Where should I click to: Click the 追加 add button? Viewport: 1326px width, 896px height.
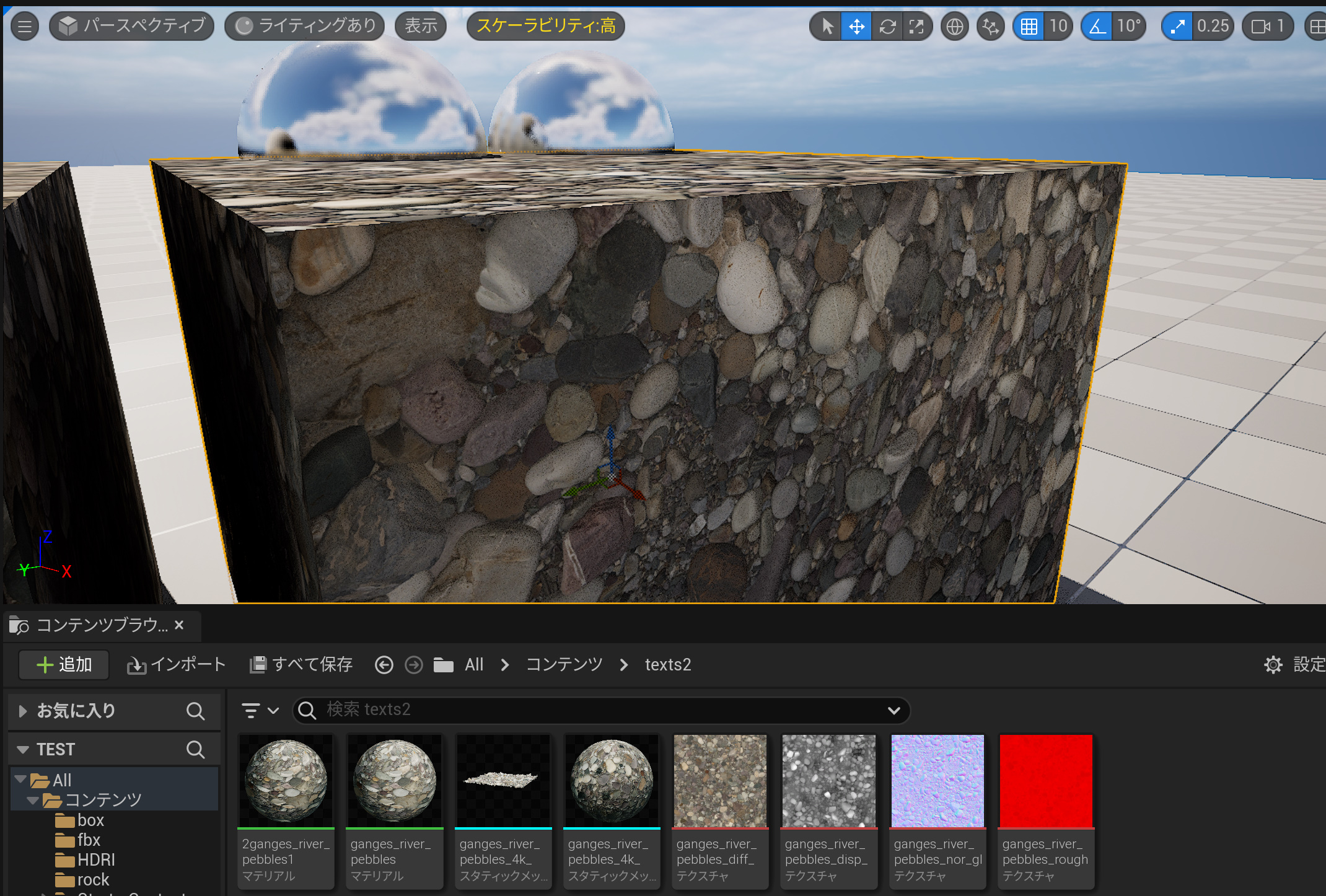click(x=64, y=665)
